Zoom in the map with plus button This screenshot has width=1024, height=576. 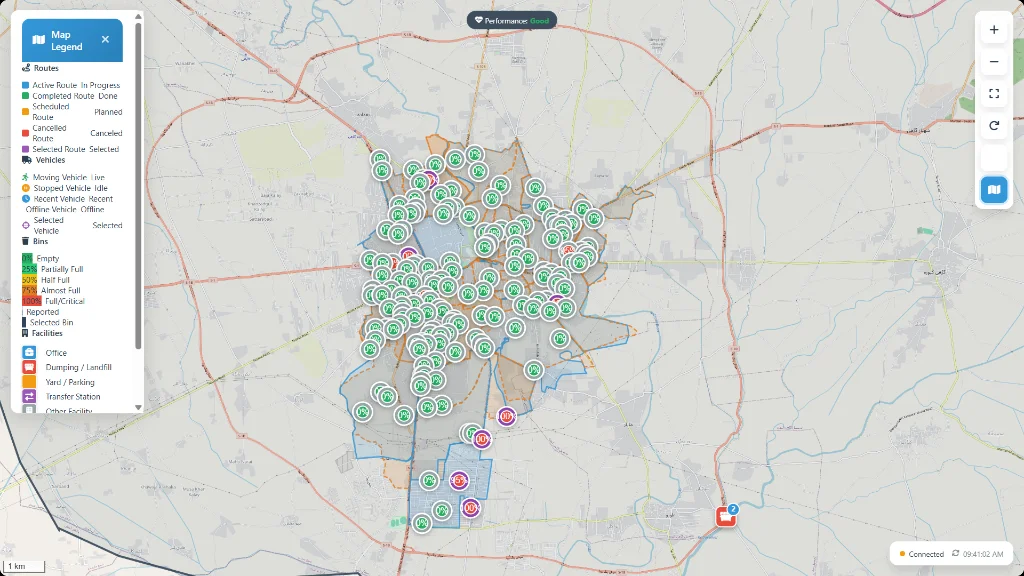(x=994, y=30)
